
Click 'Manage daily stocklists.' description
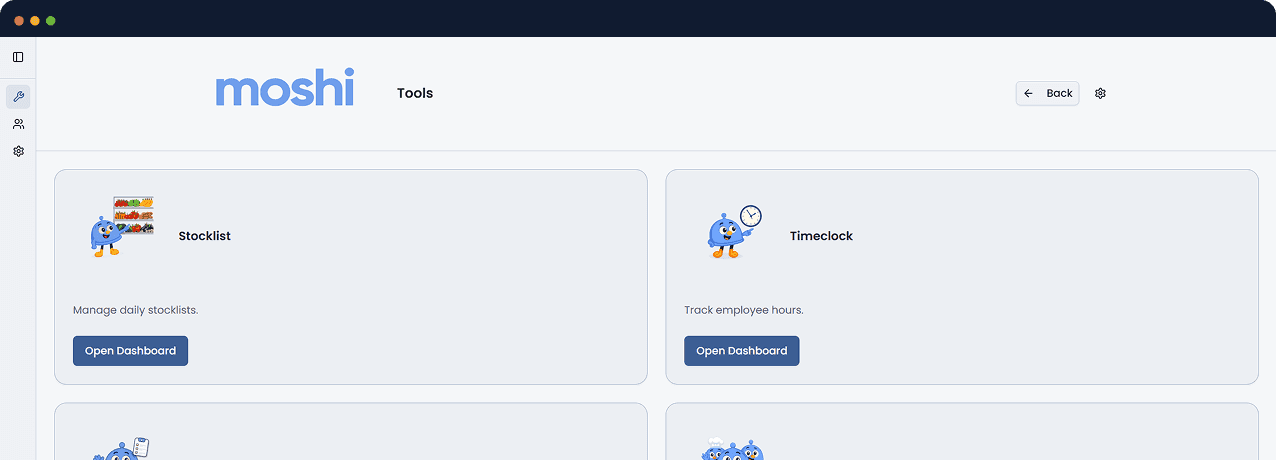pyautogui.click(x=136, y=310)
